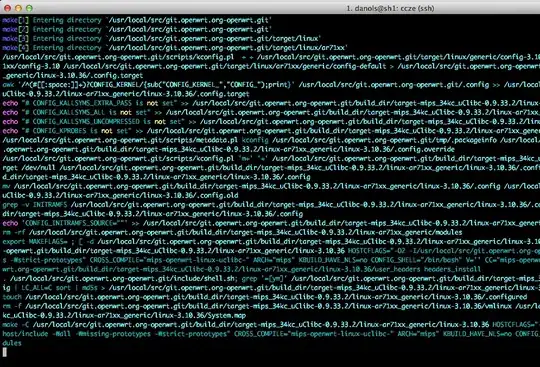Click the line ending in 'System.map'
Screen dimensions: 540x367
pos(124,316)
